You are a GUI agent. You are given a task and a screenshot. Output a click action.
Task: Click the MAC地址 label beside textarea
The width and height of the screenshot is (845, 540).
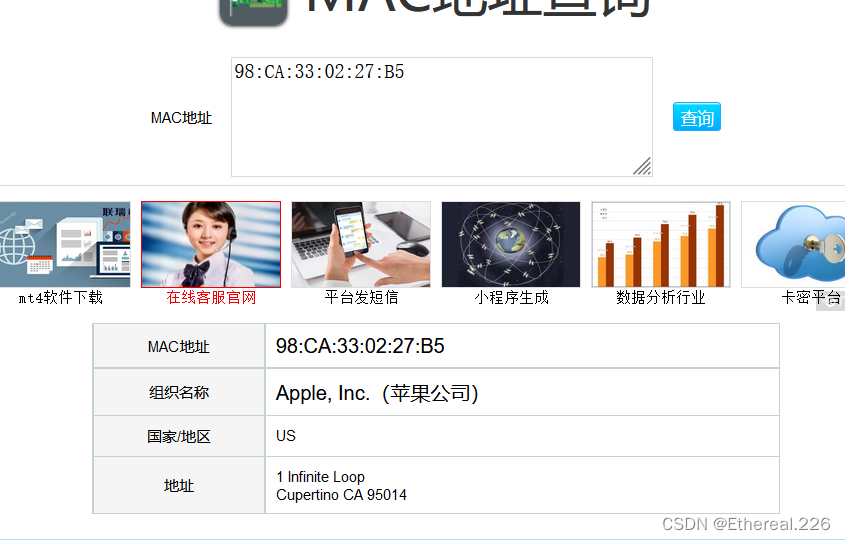pyautogui.click(x=181, y=117)
